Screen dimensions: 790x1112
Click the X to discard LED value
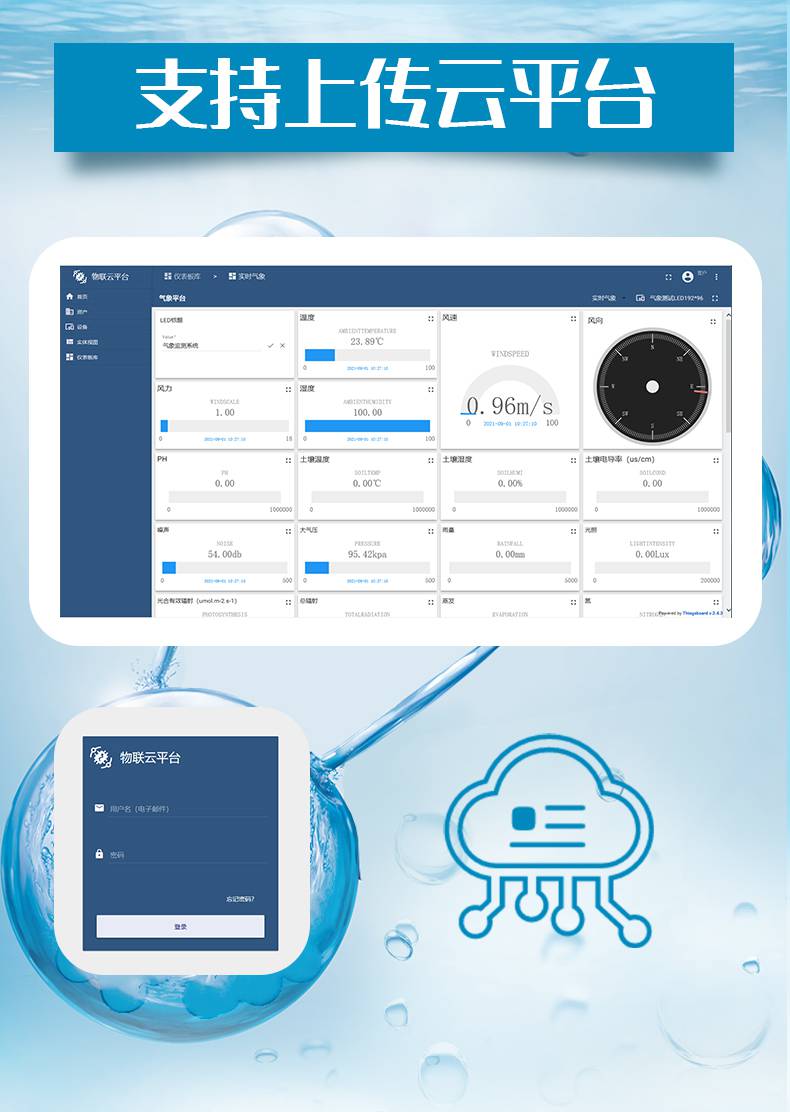click(283, 345)
